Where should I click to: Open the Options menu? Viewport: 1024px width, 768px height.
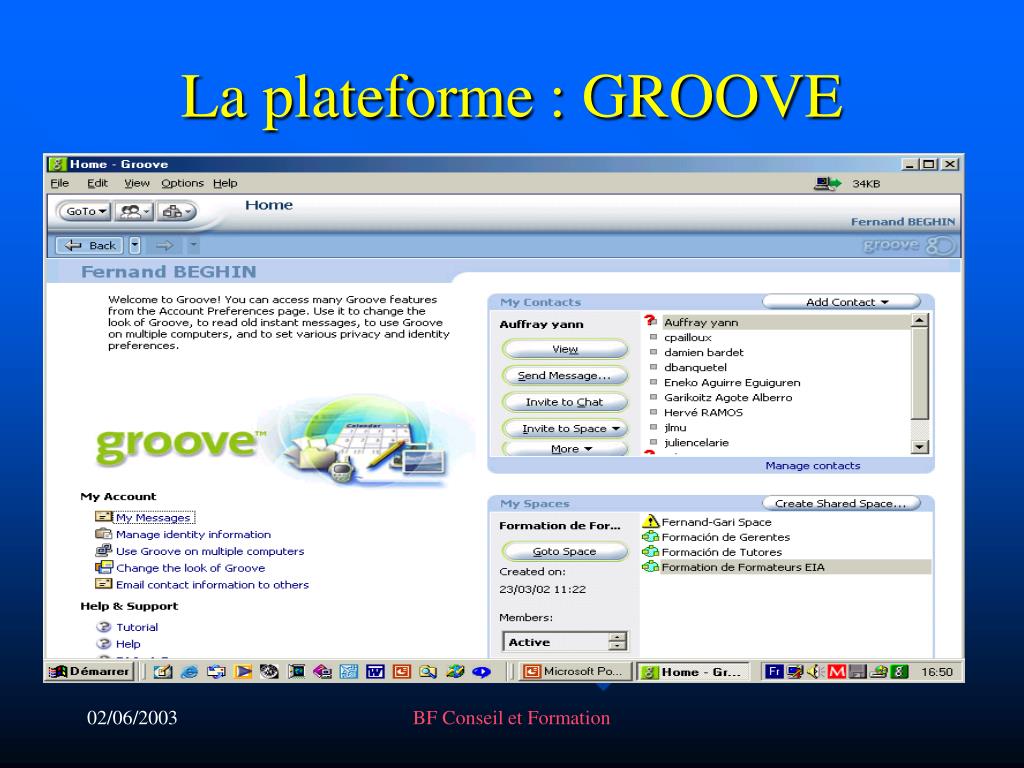point(182,184)
